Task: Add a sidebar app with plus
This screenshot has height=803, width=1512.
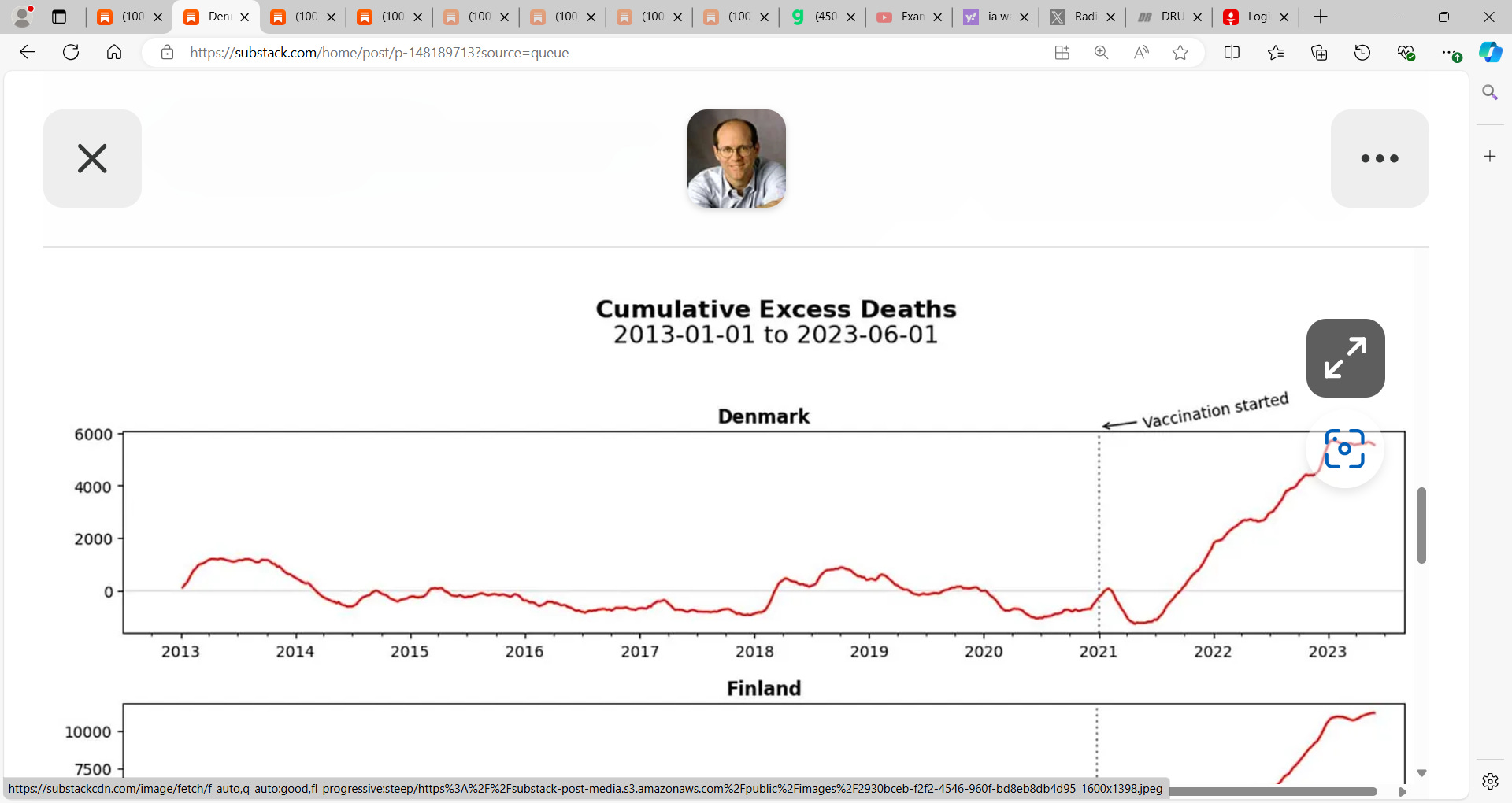Action: tap(1490, 157)
